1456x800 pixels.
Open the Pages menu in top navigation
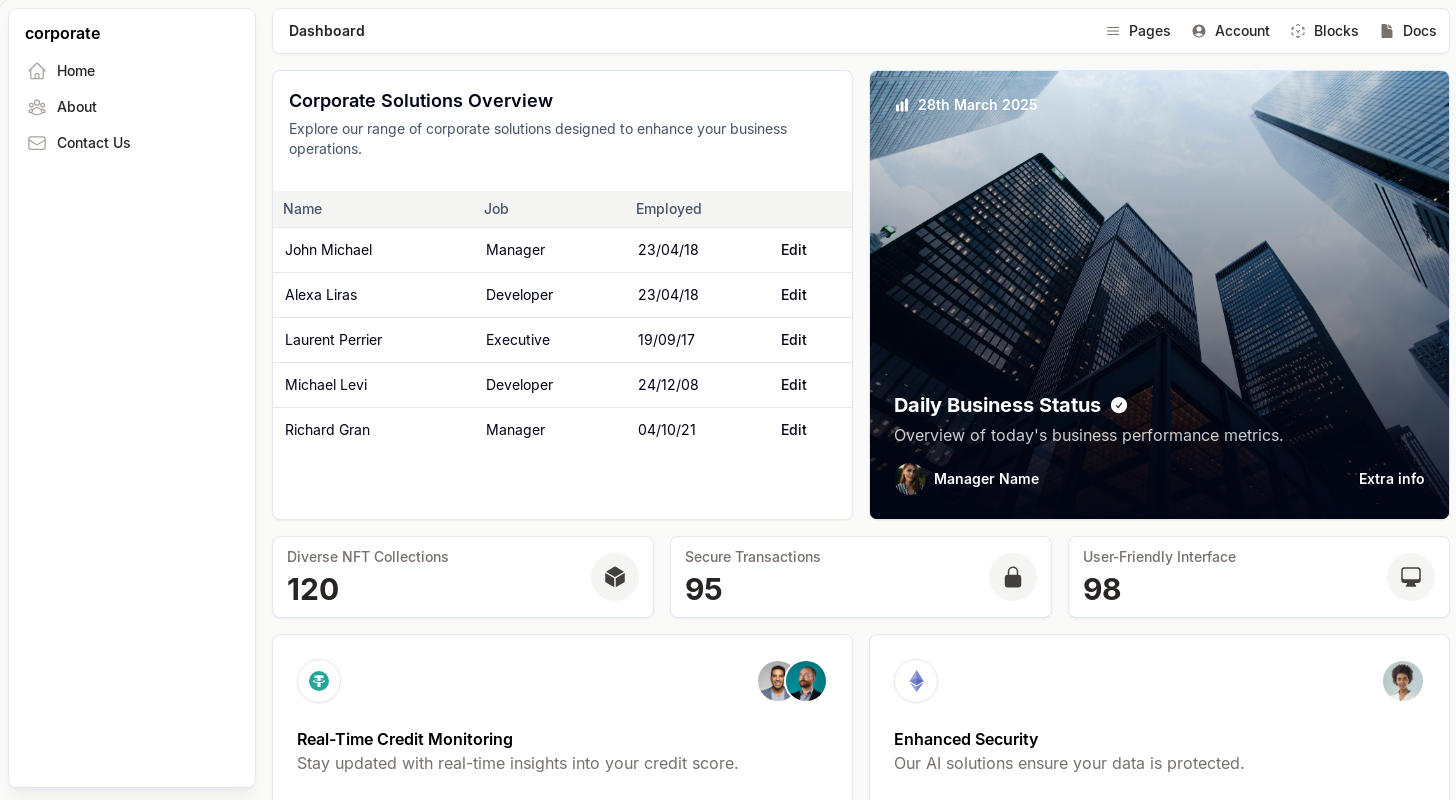tap(1138, 31)
